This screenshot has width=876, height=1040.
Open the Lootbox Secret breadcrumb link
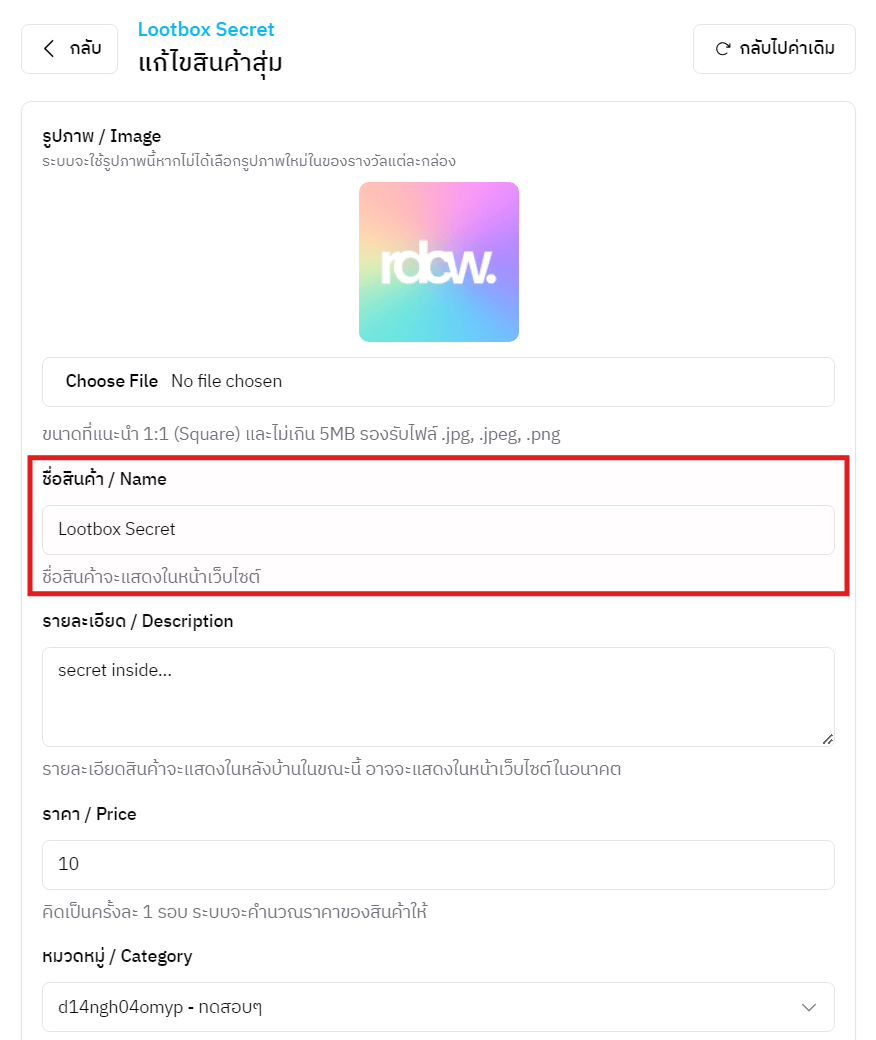pyautogui.click(x=206, y=29)
